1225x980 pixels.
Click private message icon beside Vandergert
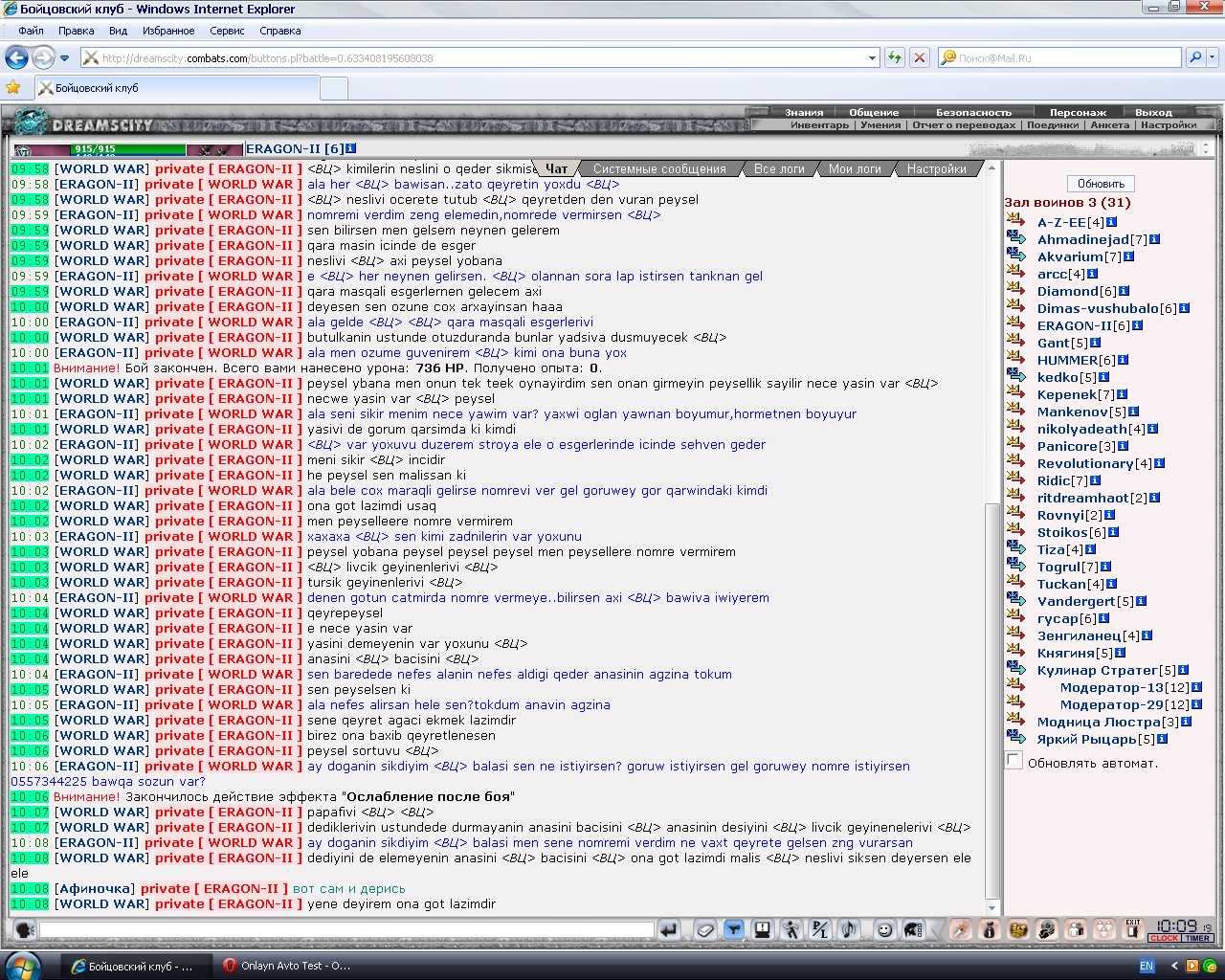point(1016,601)
